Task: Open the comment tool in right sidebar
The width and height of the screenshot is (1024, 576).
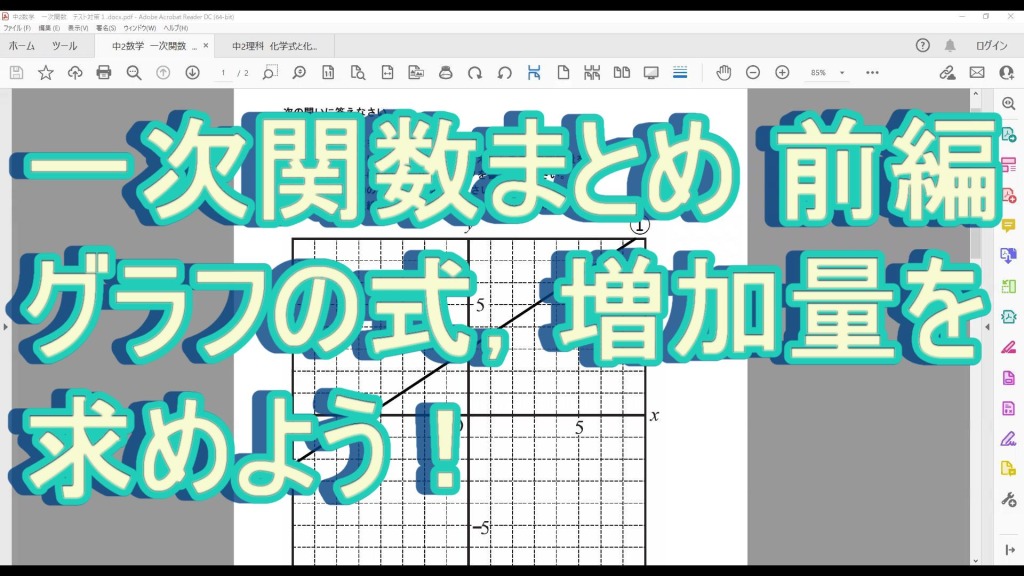Action: click(1008, 226)
